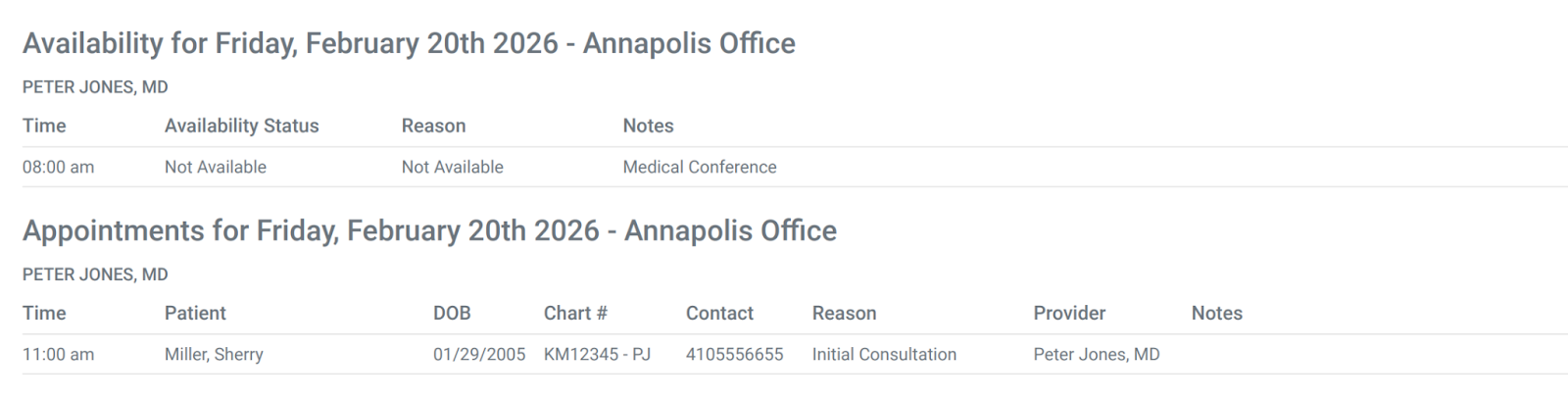The image size is (1568, 400).
Task: Click the Reason header in the availability table
Action: [x=433, y=125]
